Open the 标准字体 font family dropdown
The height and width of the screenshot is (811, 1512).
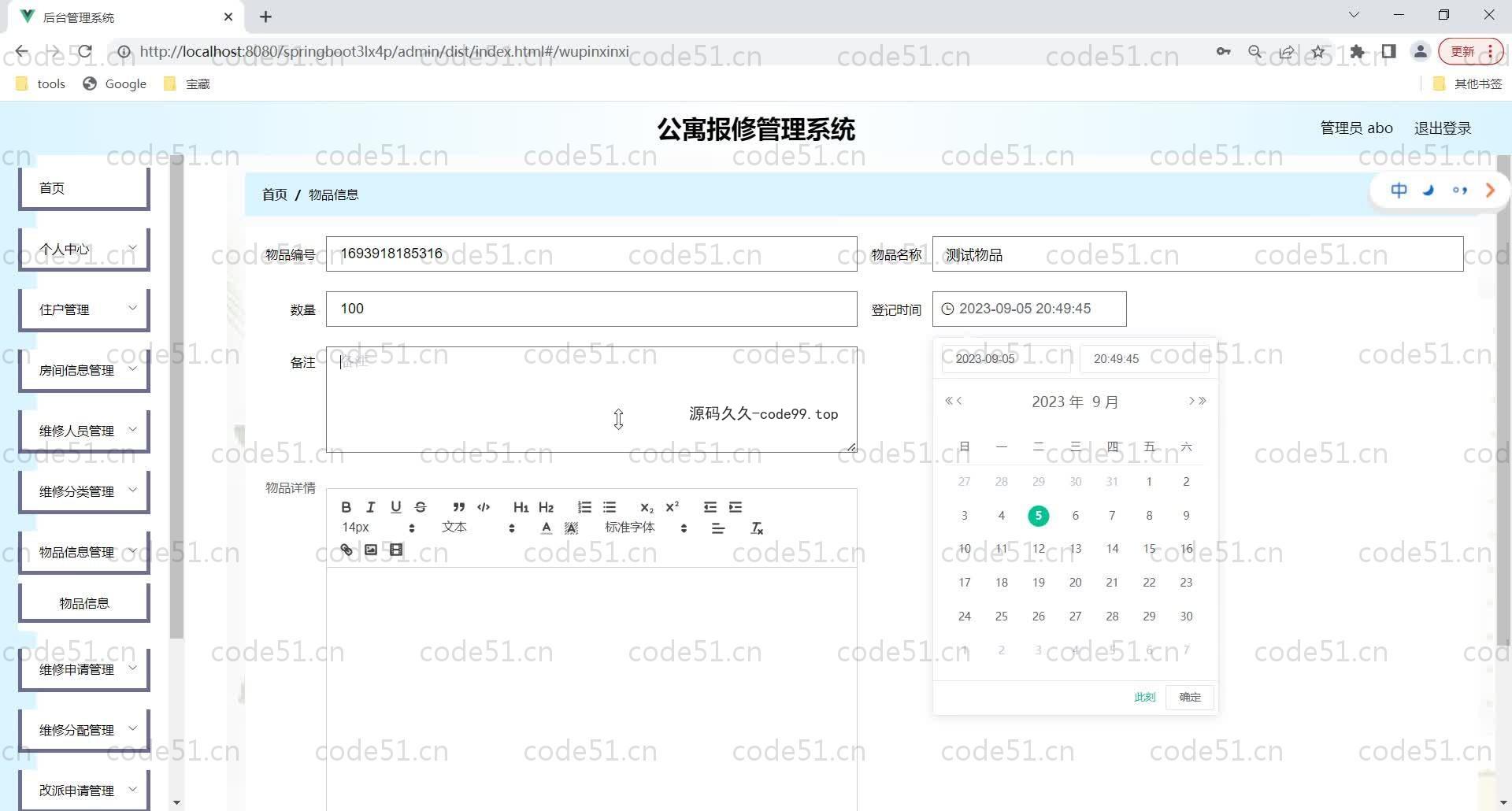point(645,528)
